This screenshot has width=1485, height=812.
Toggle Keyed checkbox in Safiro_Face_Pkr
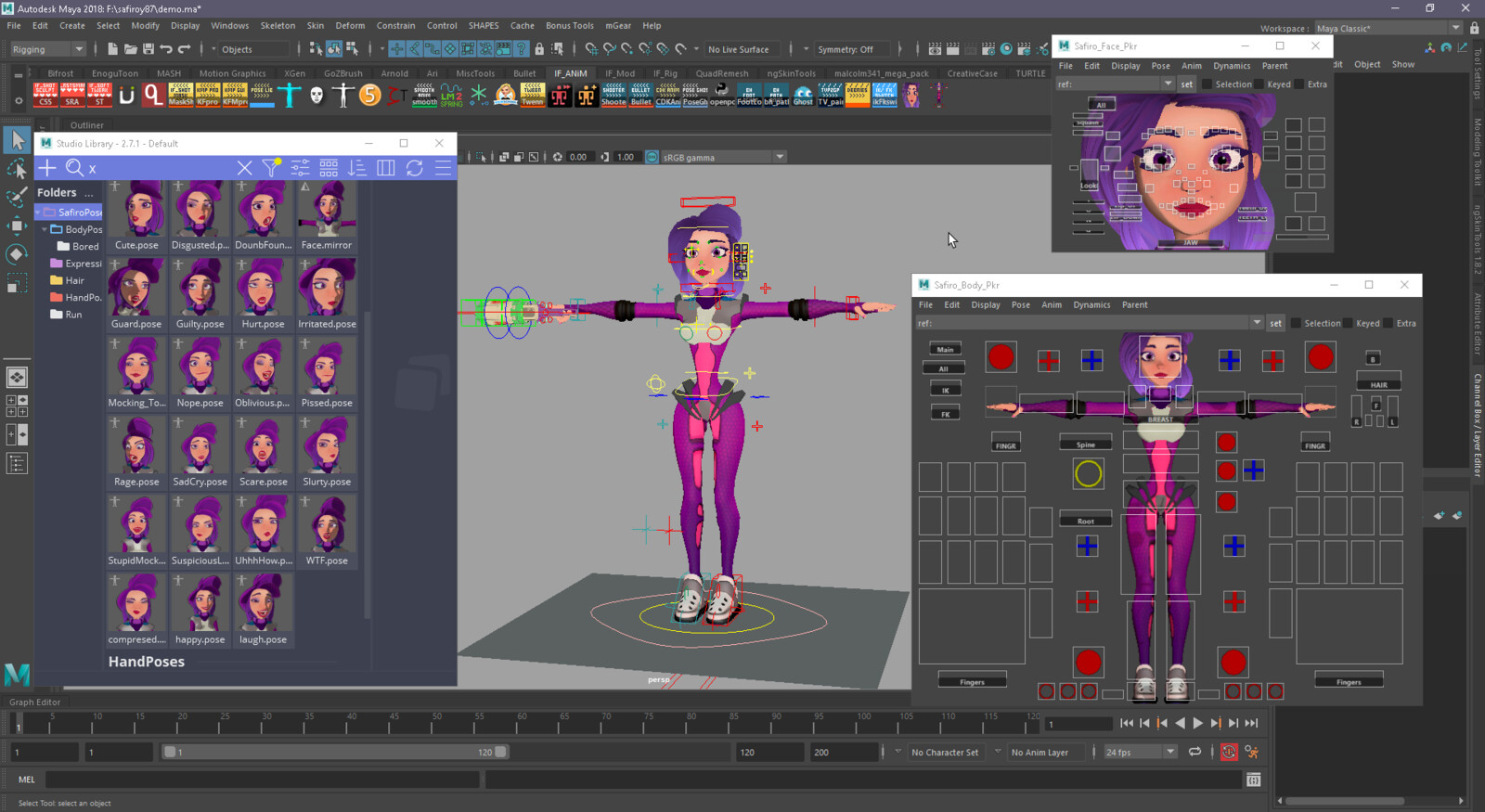point(1259,84)
